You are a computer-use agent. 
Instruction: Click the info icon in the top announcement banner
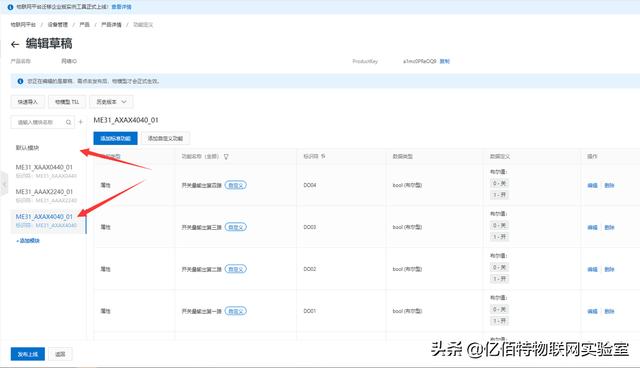pyautogui.click(x=10, y=7)
